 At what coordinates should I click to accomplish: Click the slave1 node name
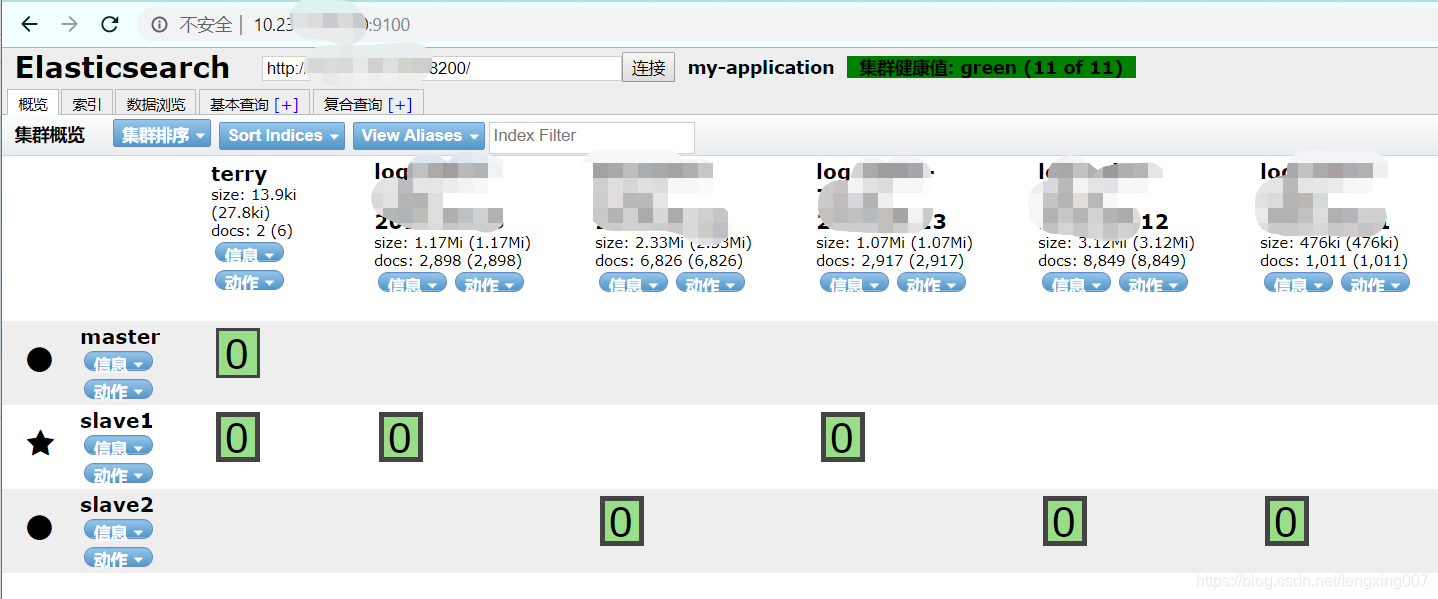[x=116, y=421]
